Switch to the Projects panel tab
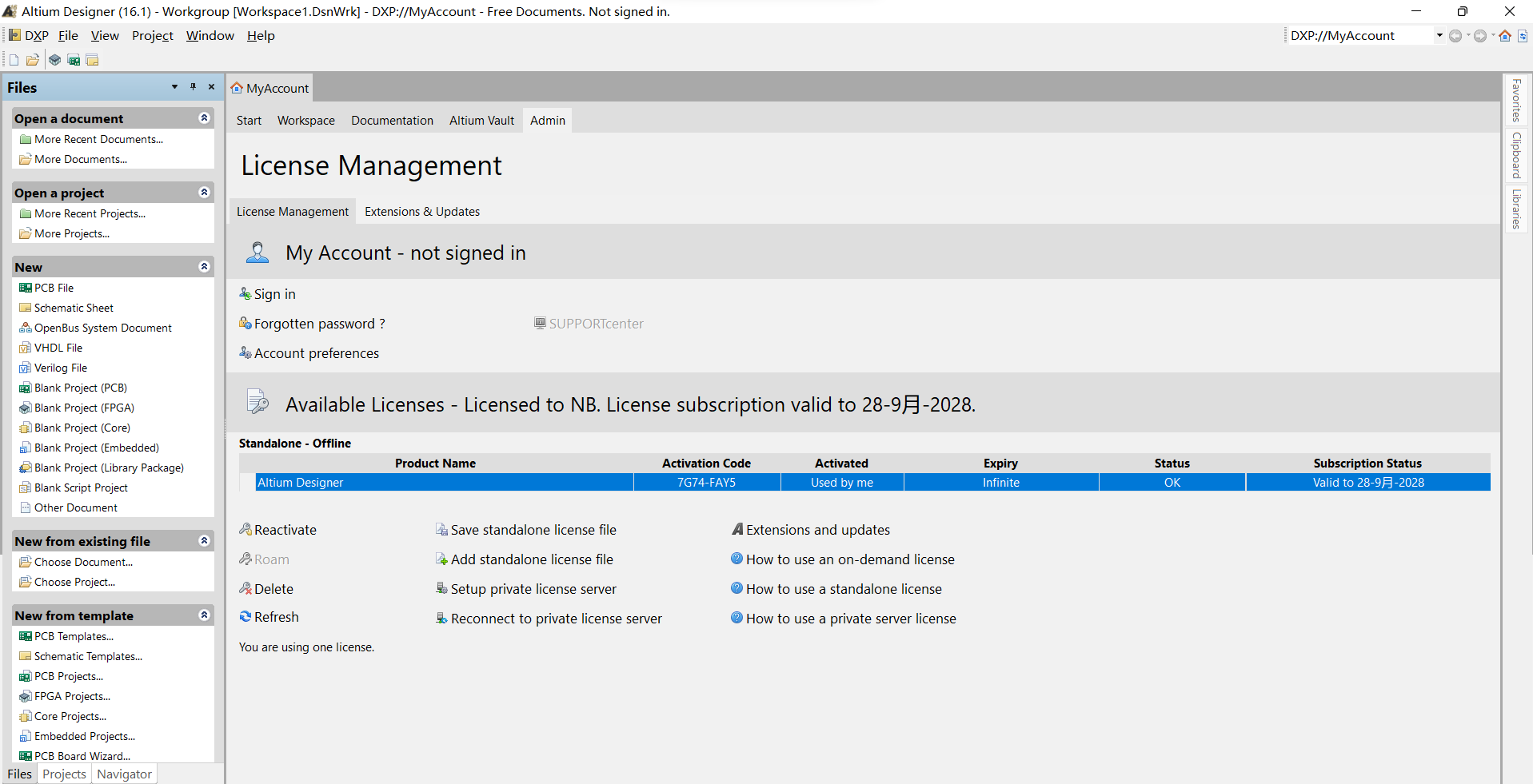The width and height of the screenshot is (1533, 784). pos(64,774)
